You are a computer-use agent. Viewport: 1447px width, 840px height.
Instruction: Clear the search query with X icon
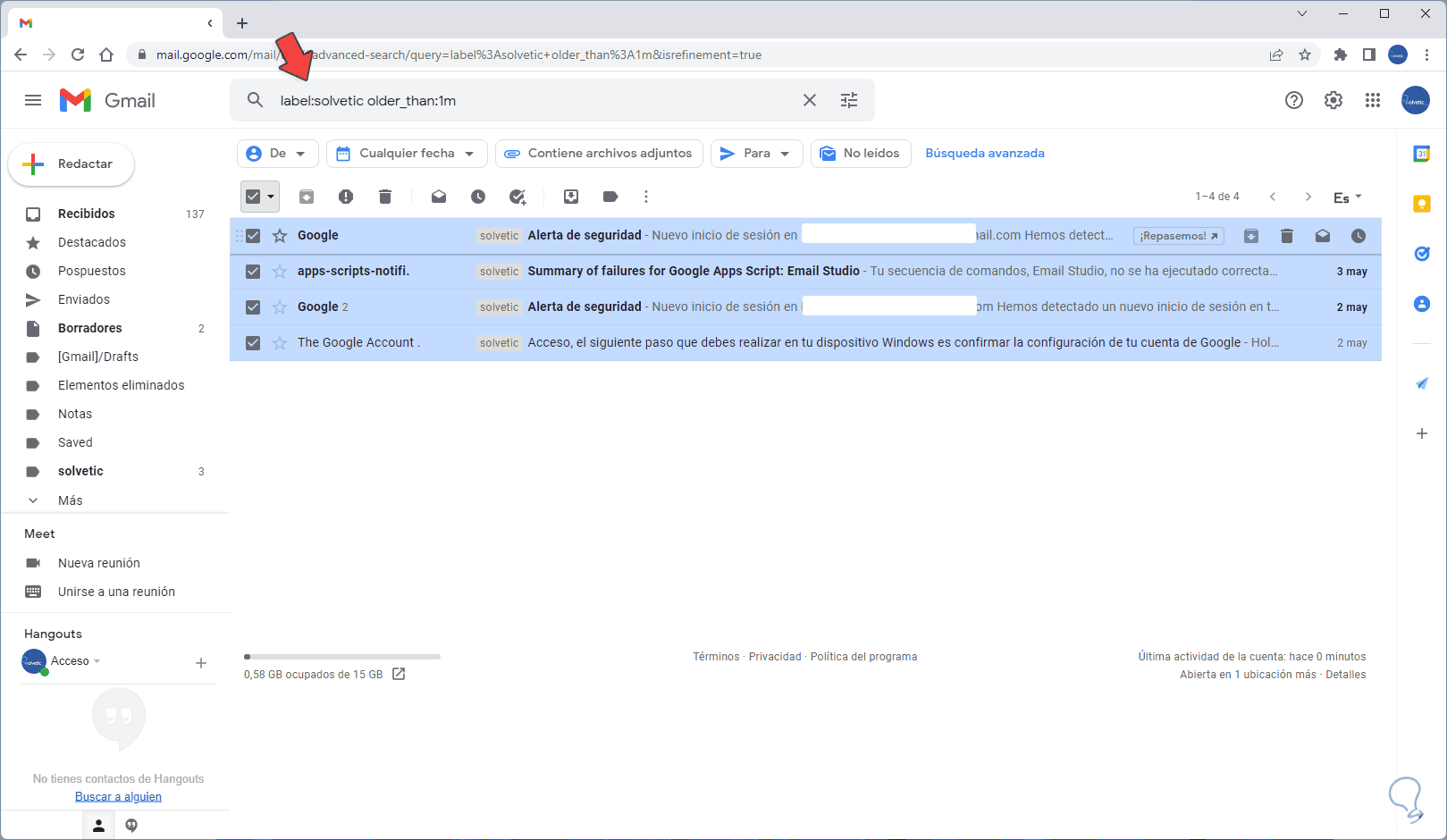810,100
